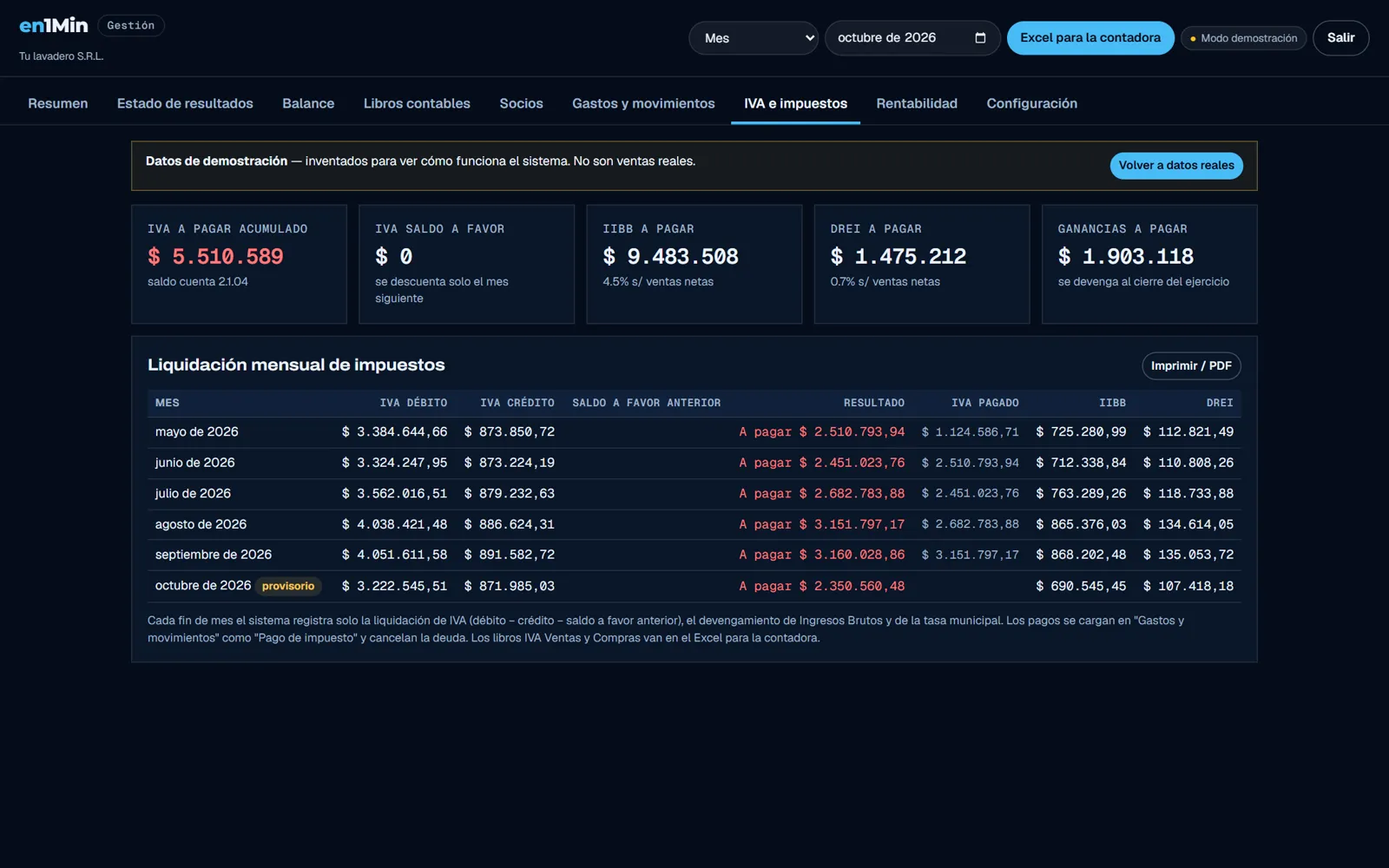The height and width of the screenshot is (868, 1389).
Task: Select the Socios tab
Action: [x=521, y=103]
